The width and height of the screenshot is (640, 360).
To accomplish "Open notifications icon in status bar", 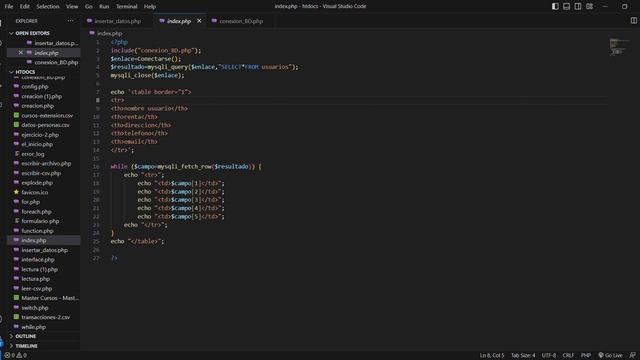I will 632,356.
